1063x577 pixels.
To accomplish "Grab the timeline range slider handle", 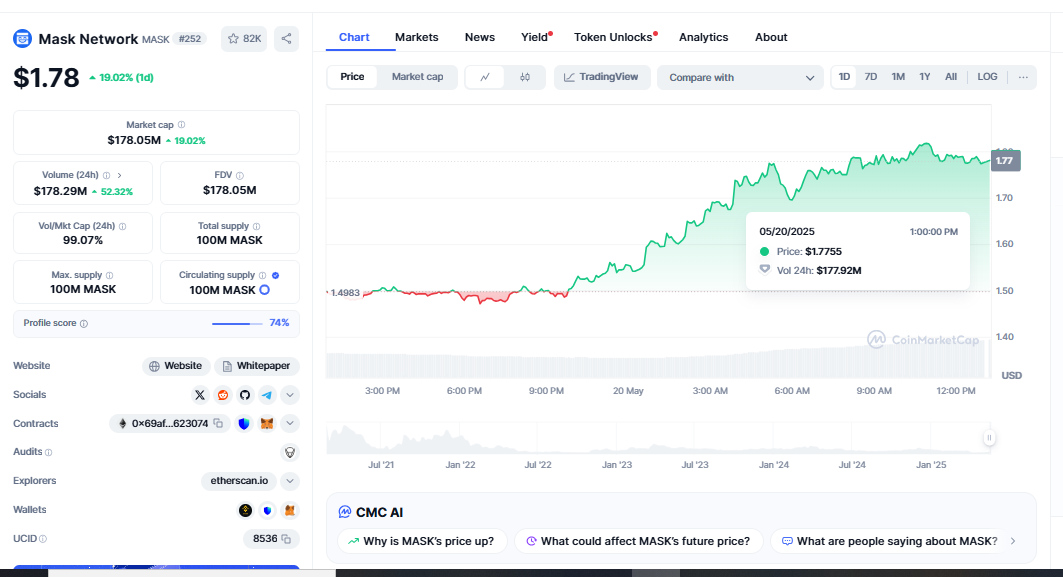I will [989, 438].
